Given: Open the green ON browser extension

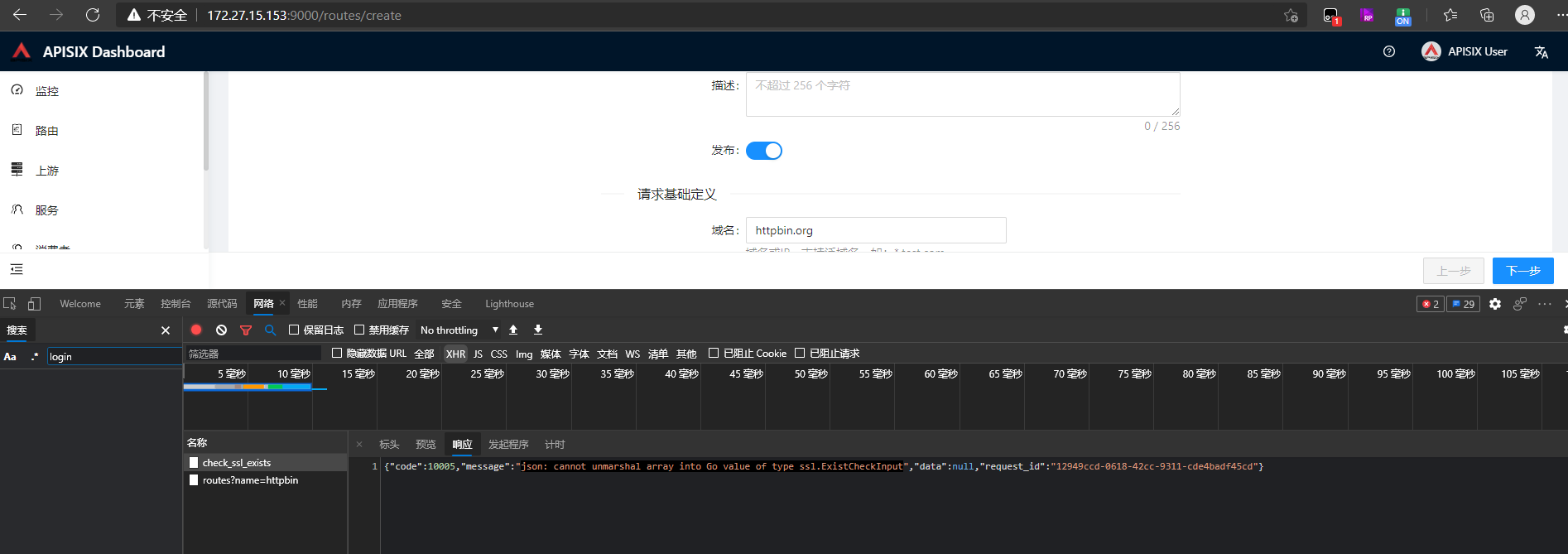Looking at the screenshot, I should (1402, 16).
